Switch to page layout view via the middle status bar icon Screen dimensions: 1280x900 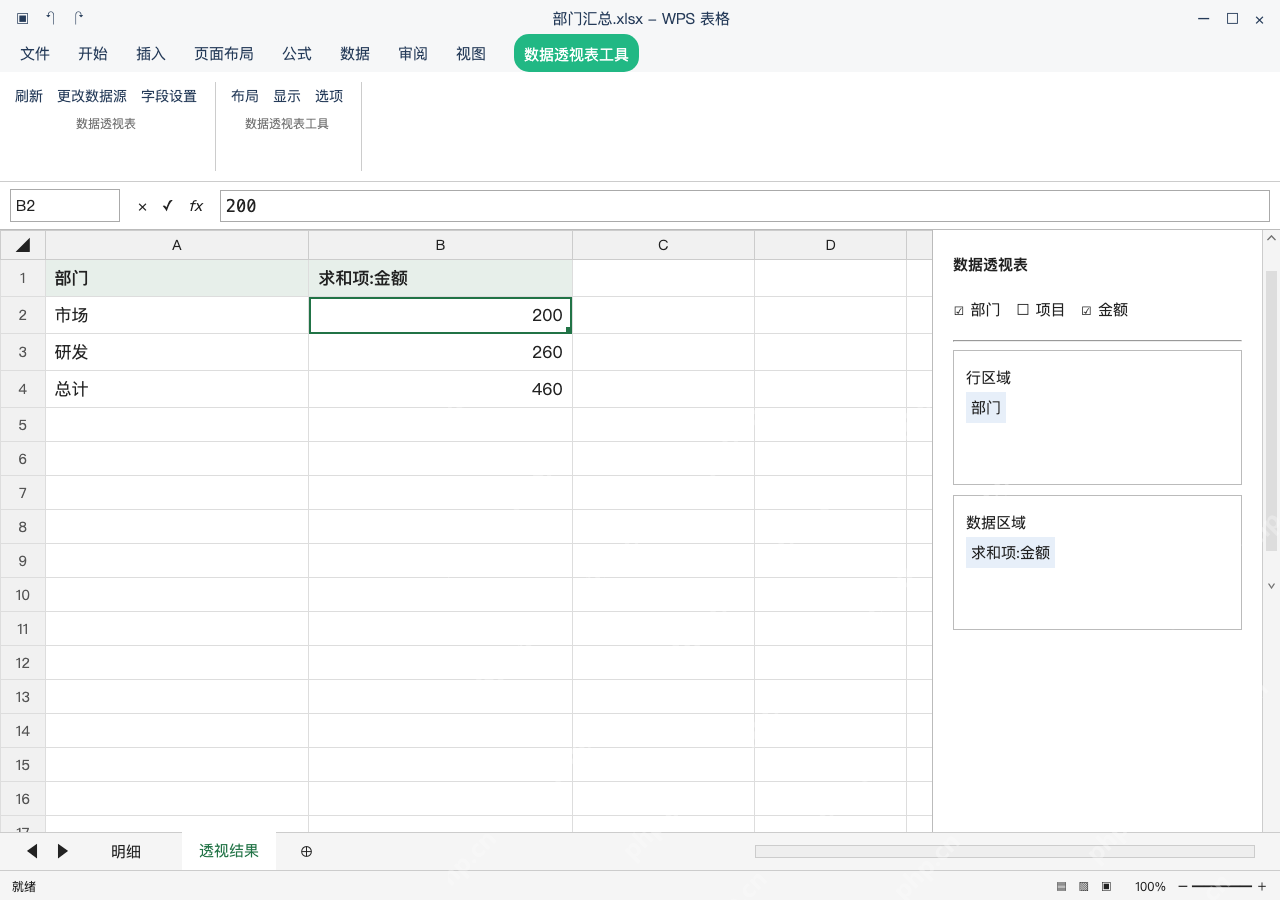[1083, 886]
